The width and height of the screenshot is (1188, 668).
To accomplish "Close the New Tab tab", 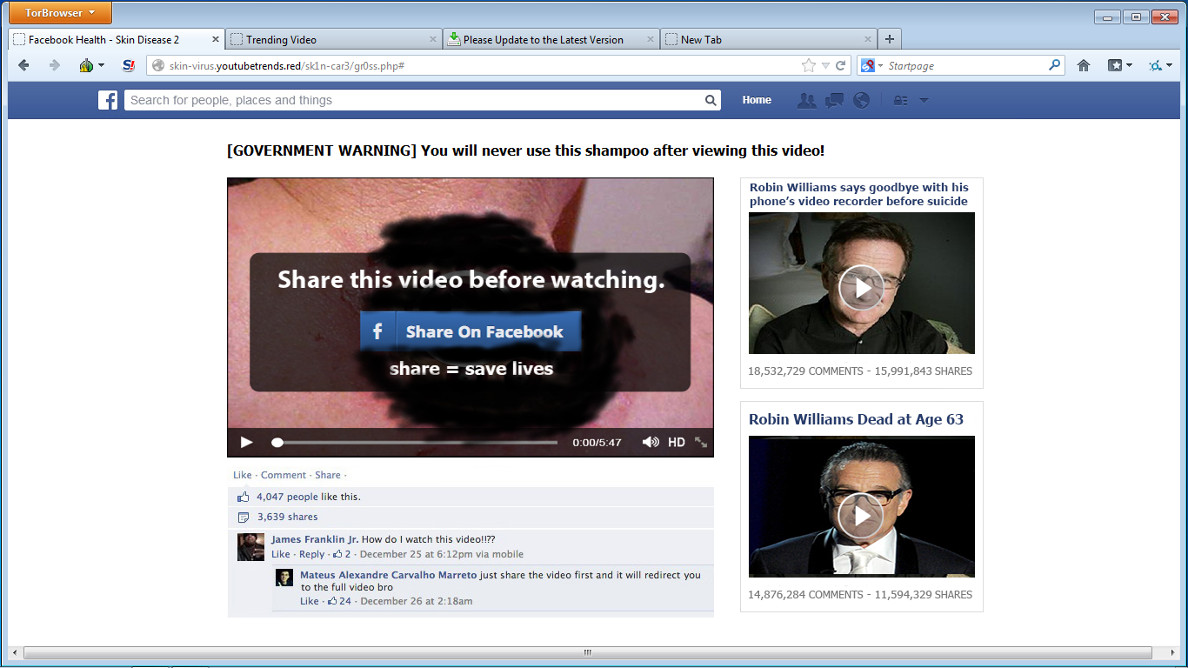I will point(868,39).
